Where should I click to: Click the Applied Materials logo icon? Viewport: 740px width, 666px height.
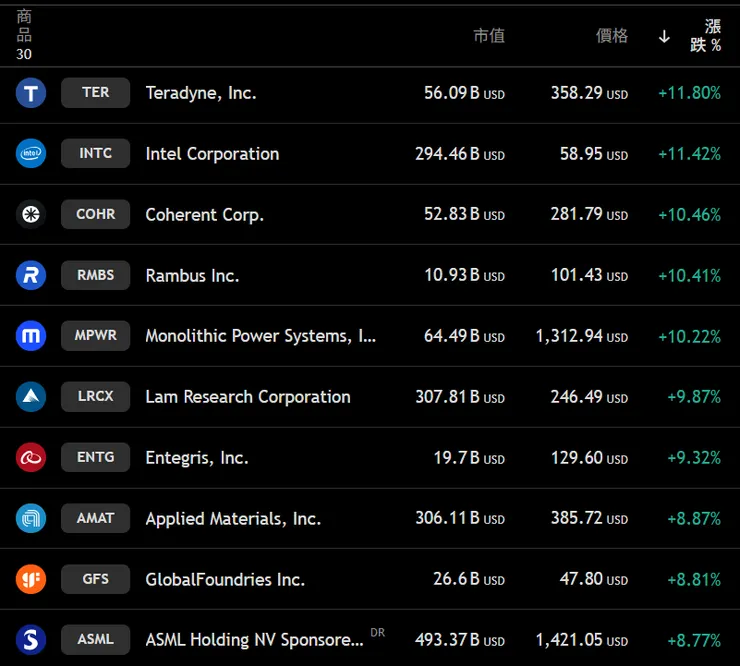tap(31, 518)
